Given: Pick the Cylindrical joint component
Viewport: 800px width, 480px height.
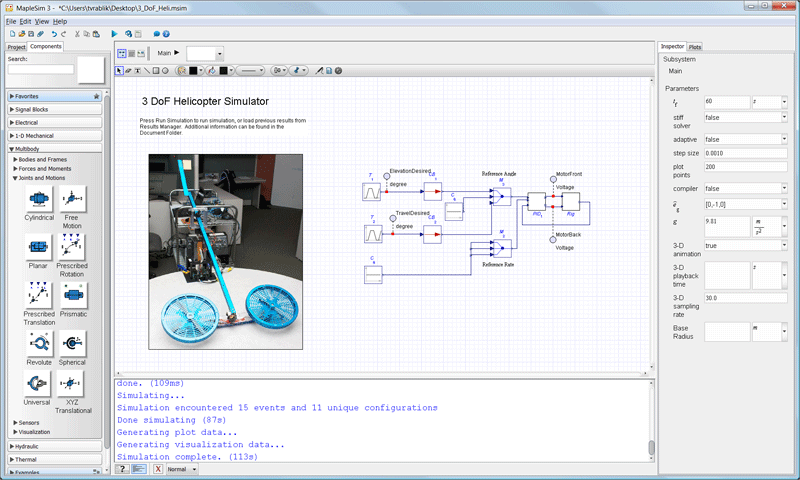Looking at the screenshot, I should coord(39,199).
